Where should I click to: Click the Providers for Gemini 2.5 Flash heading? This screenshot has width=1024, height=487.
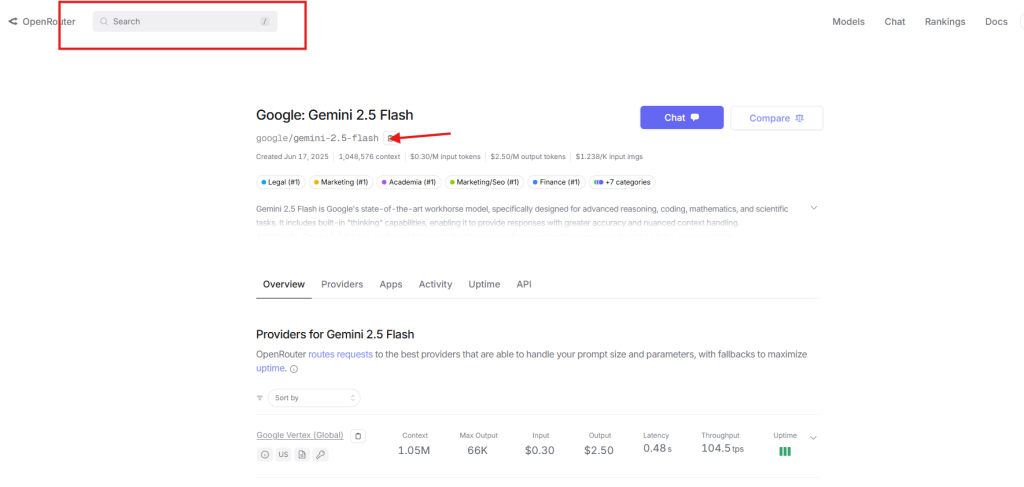335,334
